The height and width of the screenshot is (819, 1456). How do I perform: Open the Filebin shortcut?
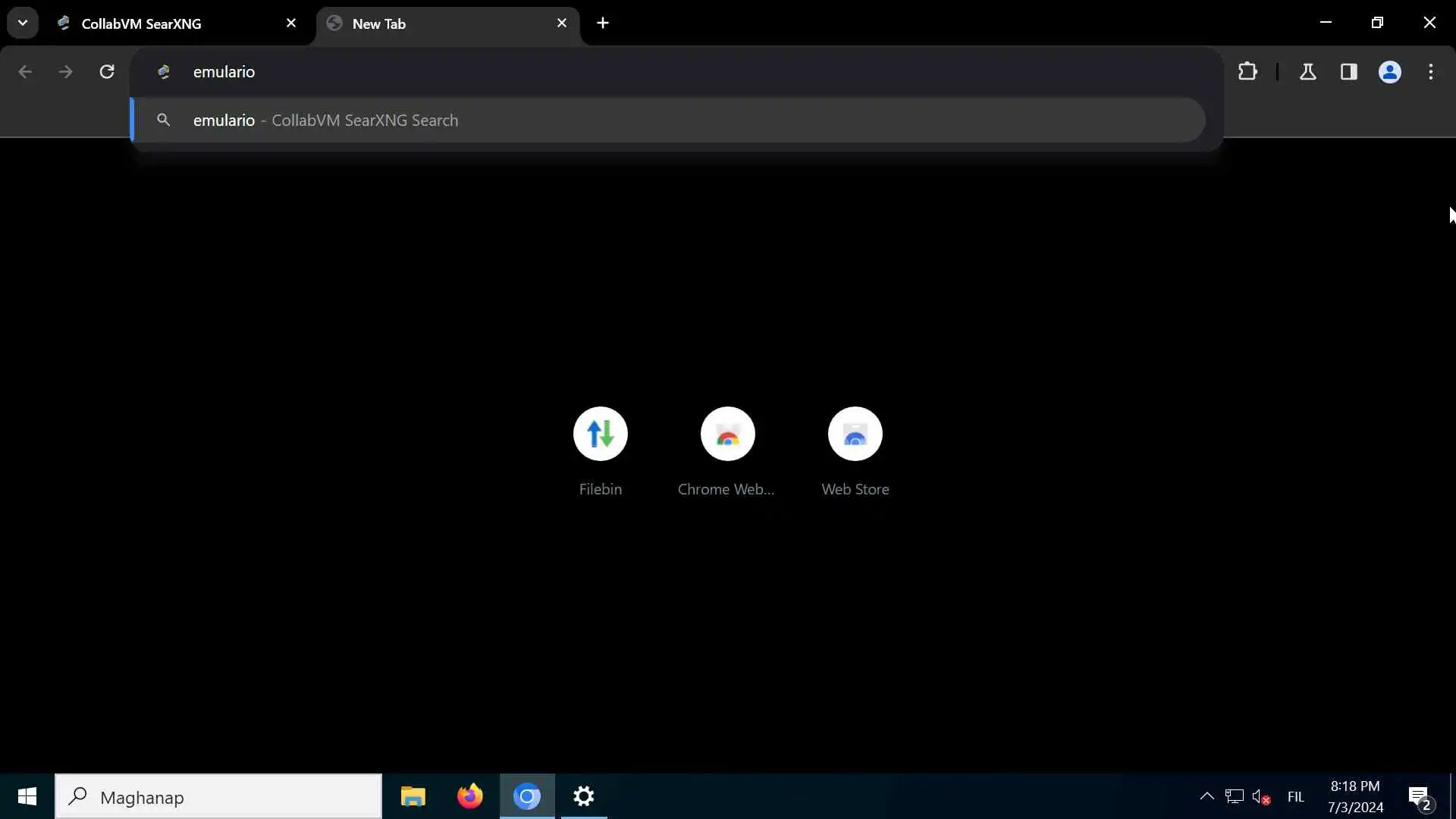pos(600,434)
